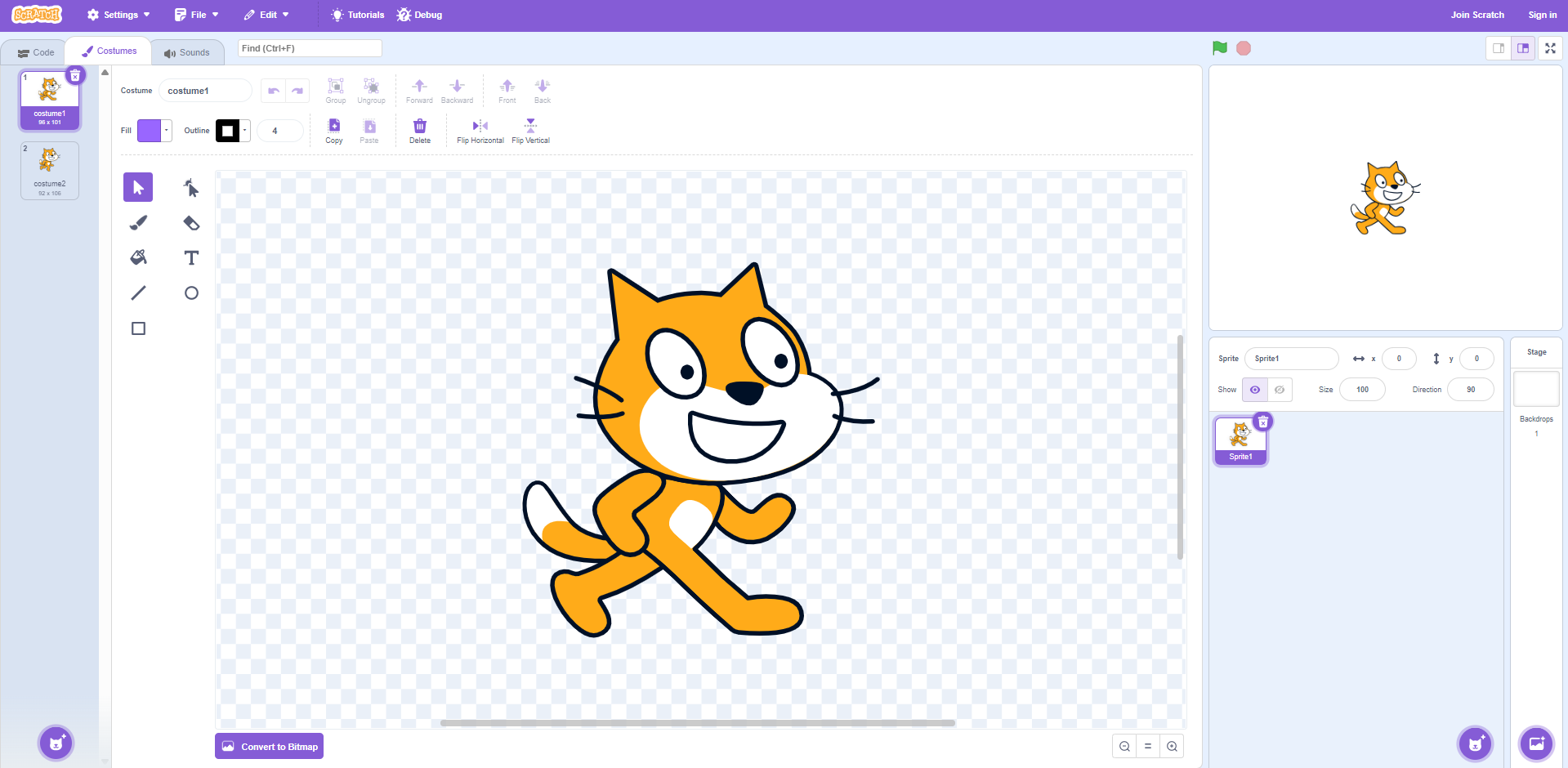
Task: Select the Rectangle shape tool
Action: (138, 328)
